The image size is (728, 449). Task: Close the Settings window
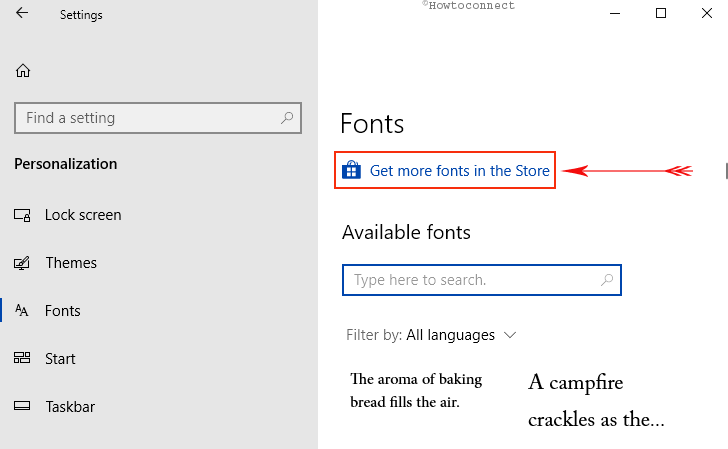[707, 13]
